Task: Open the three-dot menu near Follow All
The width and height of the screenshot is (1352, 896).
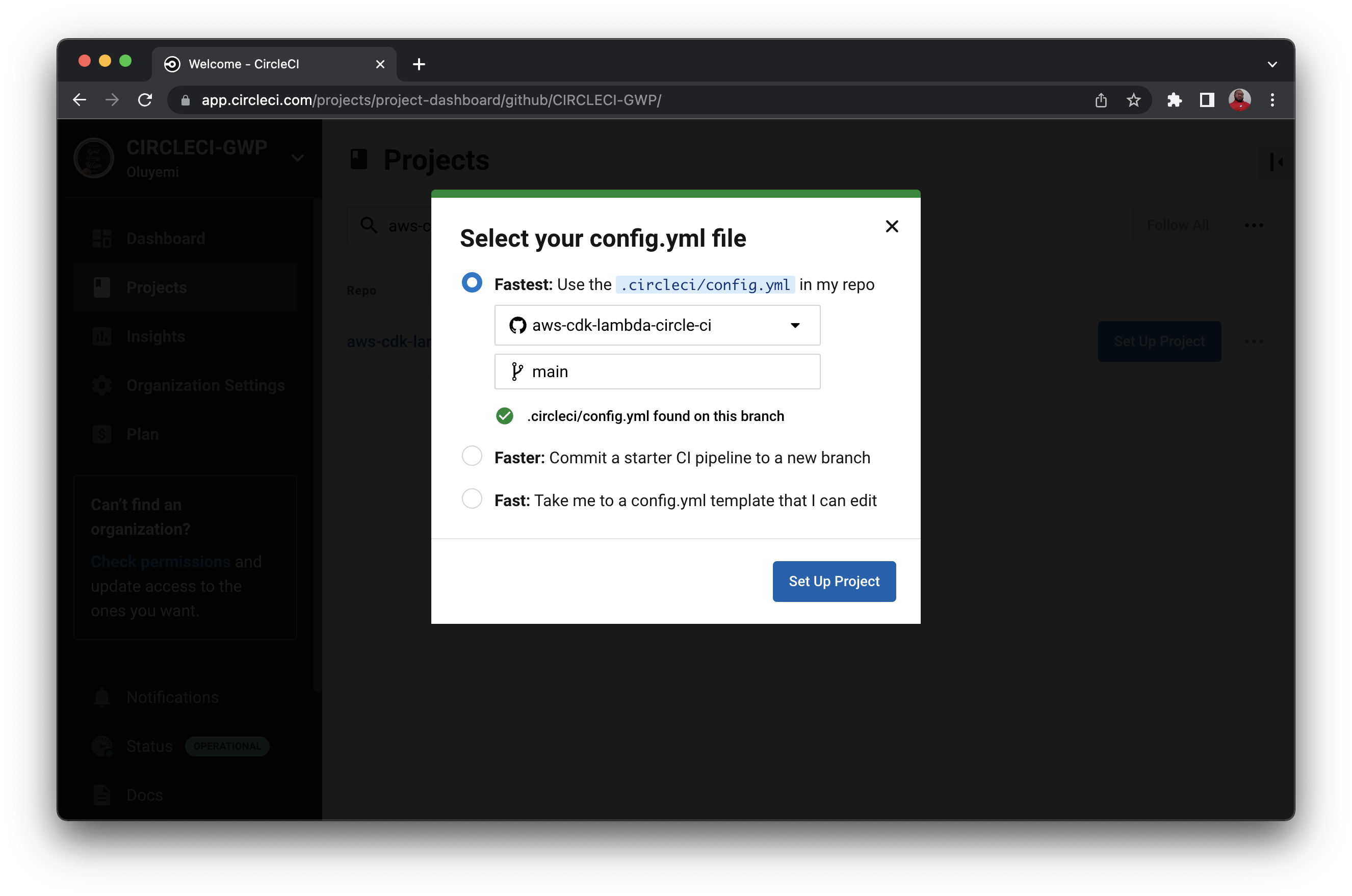Action: (x=1254, y=225)
